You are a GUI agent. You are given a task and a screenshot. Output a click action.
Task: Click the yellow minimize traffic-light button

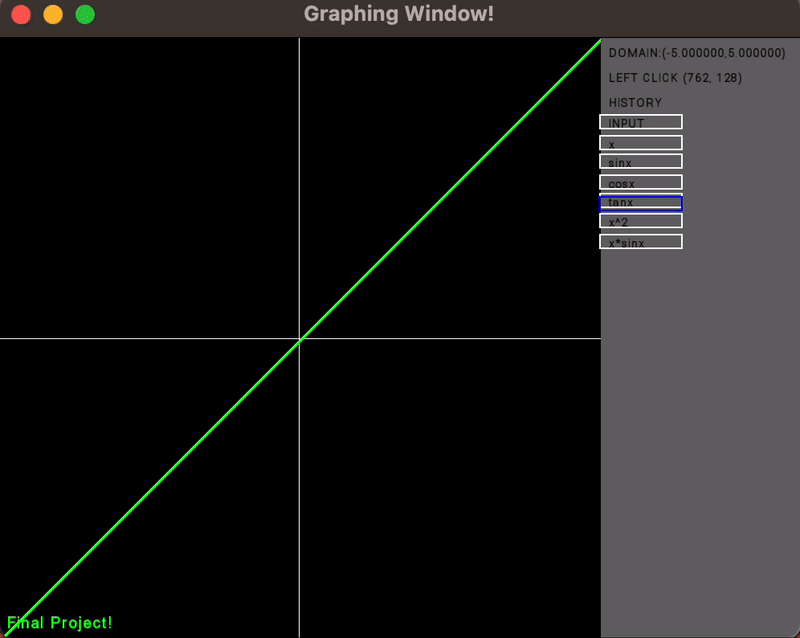click(x=52, y=15)
